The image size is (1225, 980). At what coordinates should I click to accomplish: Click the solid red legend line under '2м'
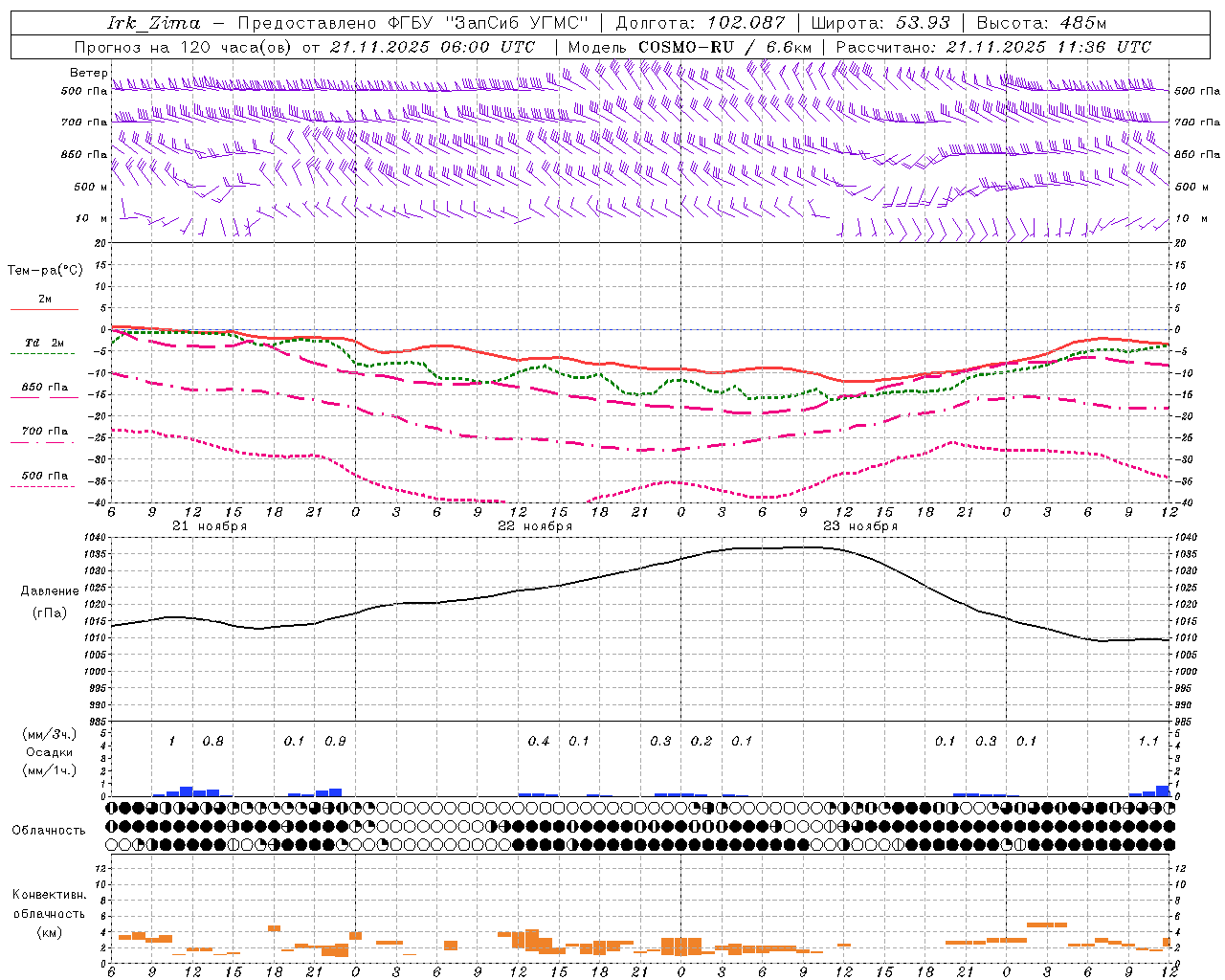tap(44, 309)
